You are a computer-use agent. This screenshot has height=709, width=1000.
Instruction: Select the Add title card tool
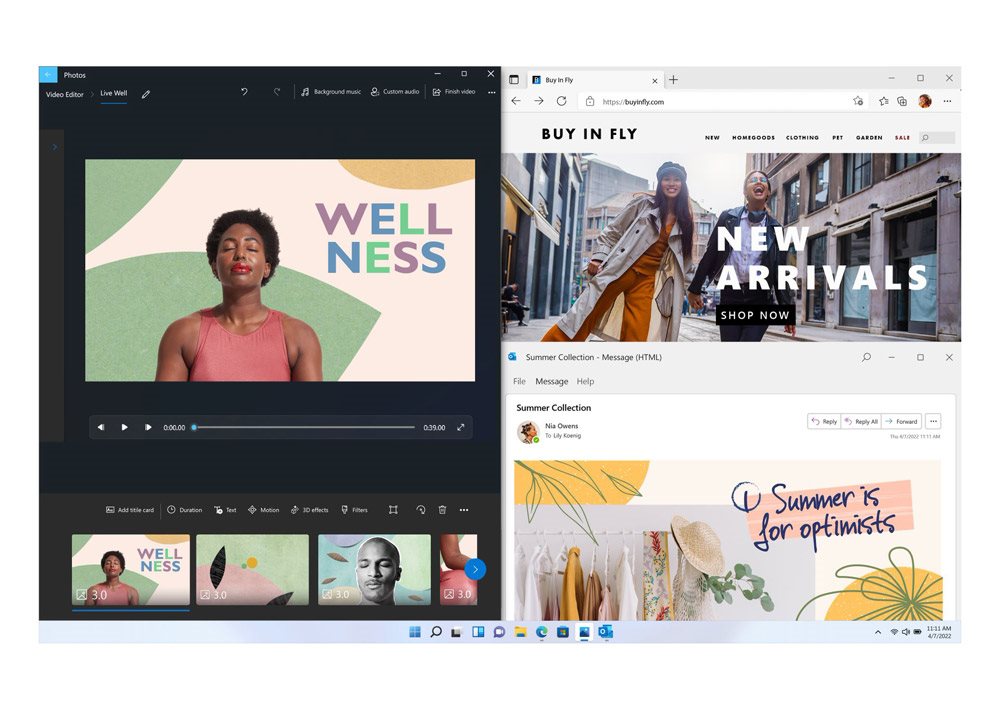point(130,510)
